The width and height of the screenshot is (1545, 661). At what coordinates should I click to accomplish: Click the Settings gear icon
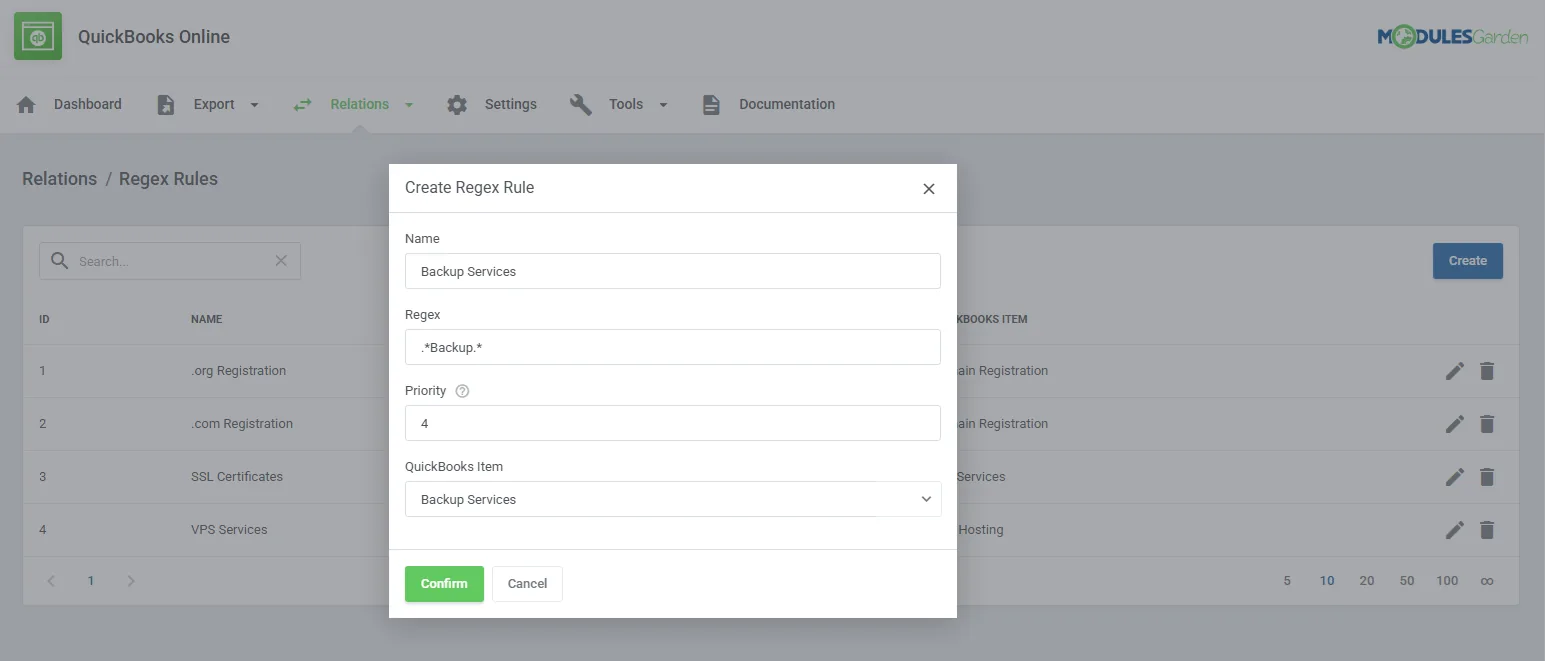tap(457, 104)
